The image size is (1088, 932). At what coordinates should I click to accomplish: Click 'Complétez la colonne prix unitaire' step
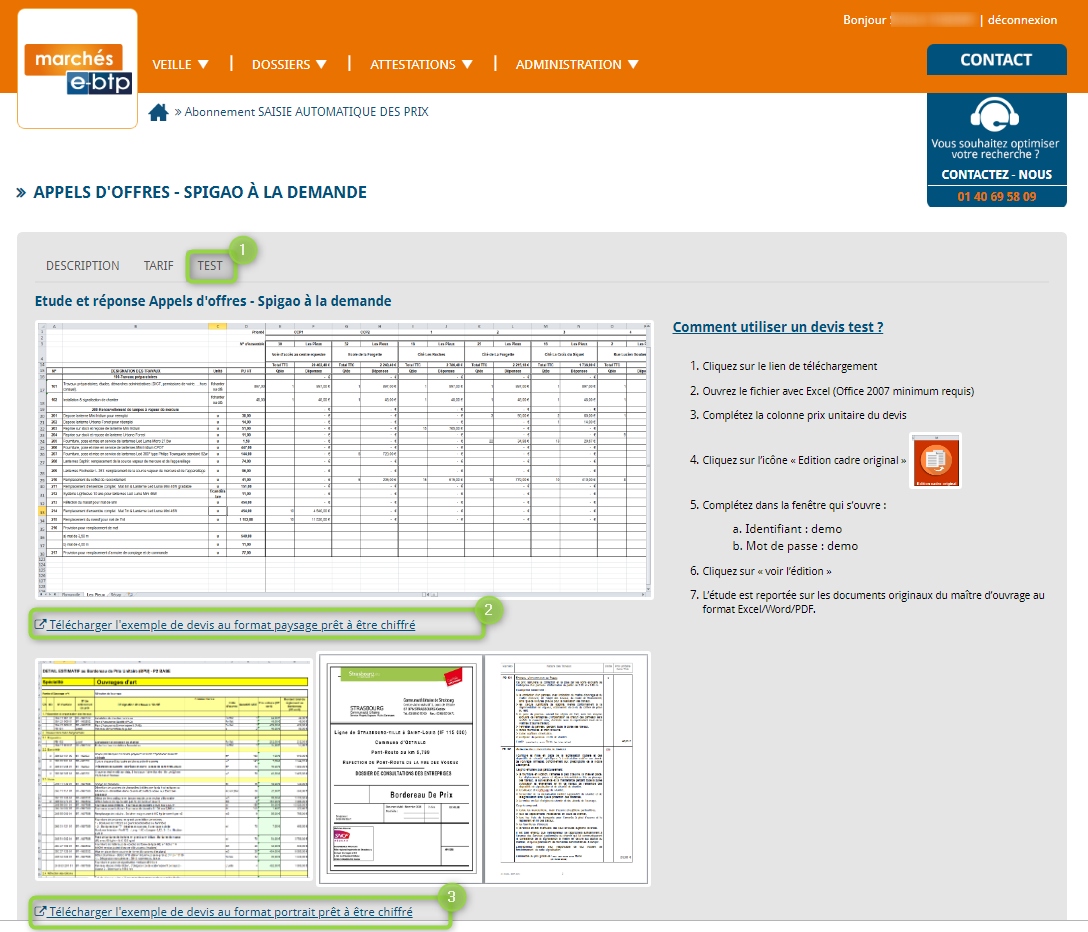[804, 415]
